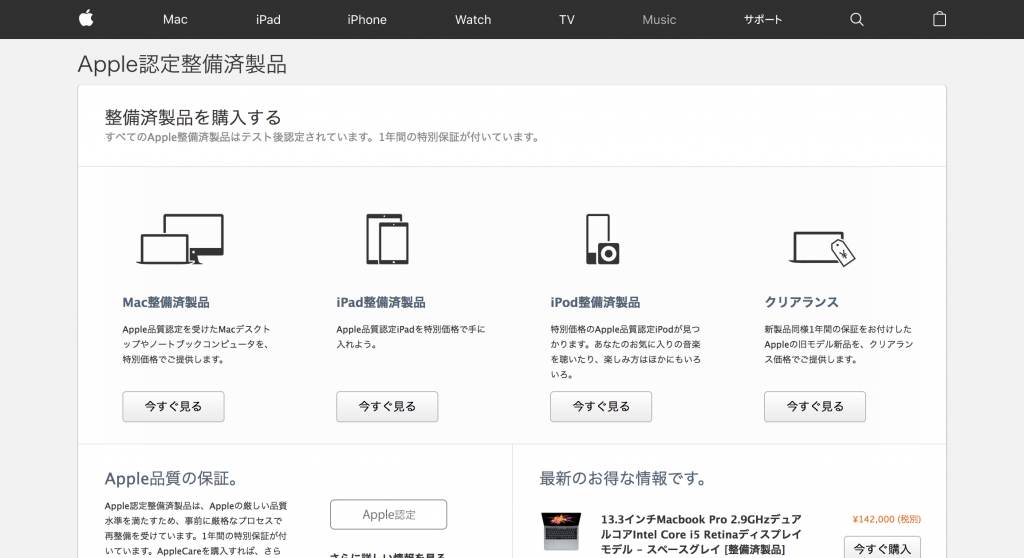Click the 最新のお得な情報です。 heading

(625, 479)
